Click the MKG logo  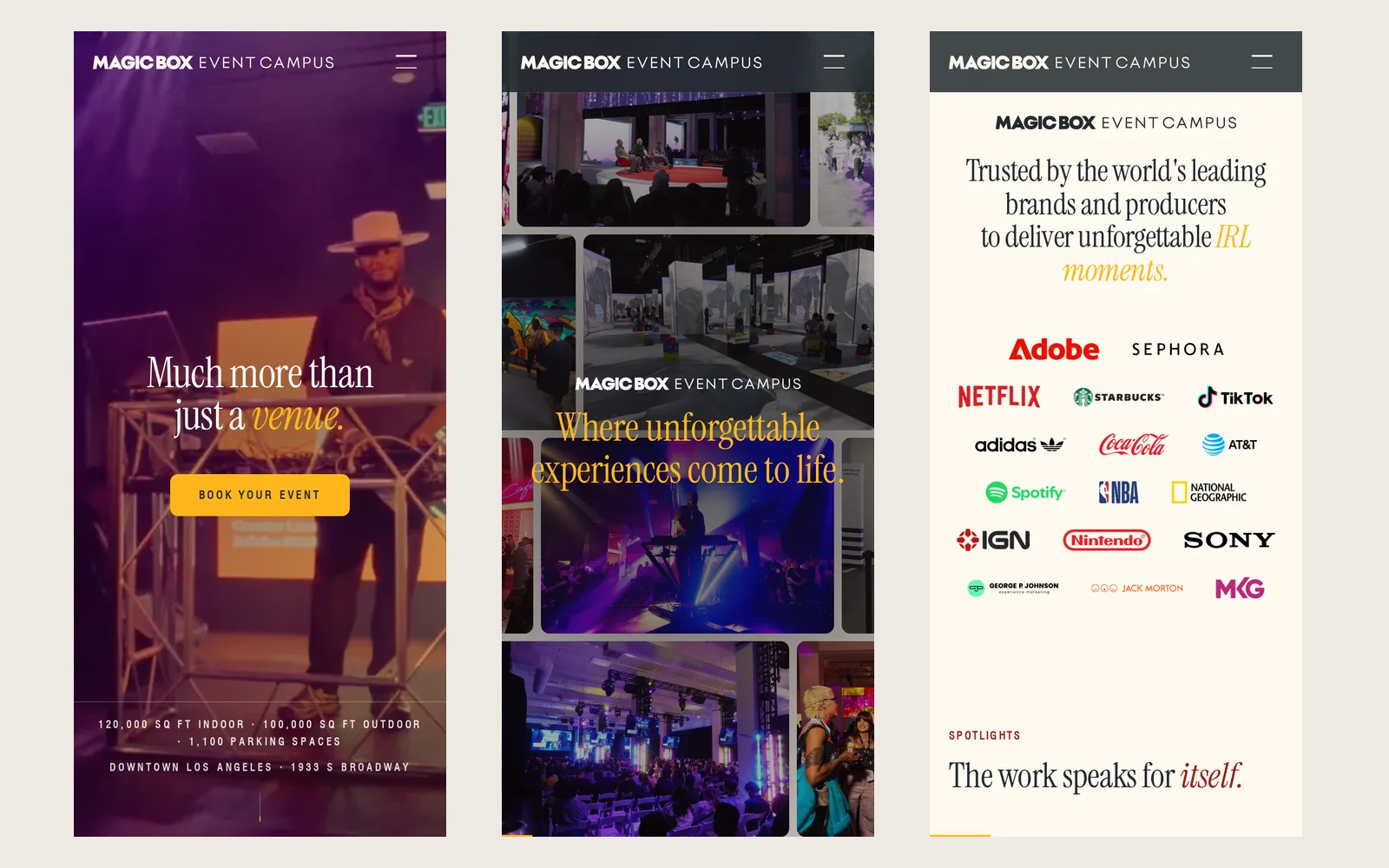point(1240,589)
